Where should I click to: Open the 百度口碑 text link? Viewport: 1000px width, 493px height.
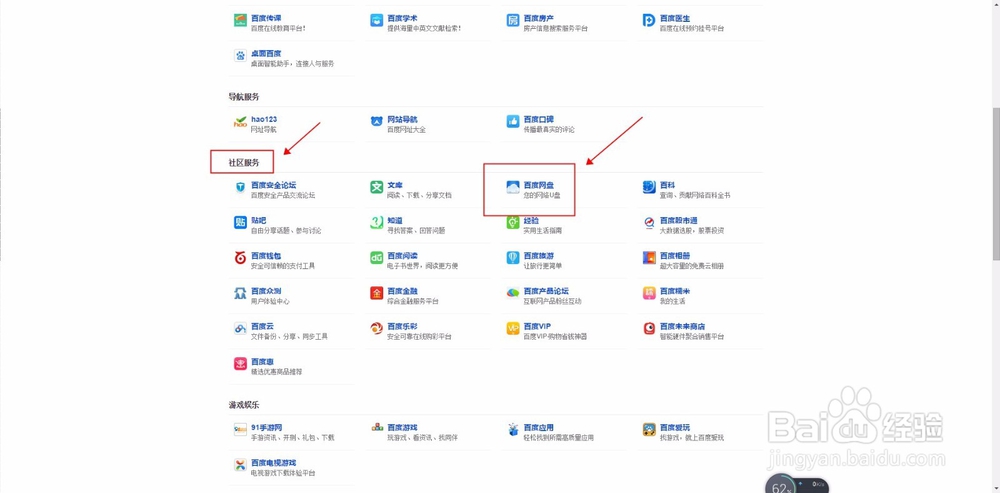point(539,119)
